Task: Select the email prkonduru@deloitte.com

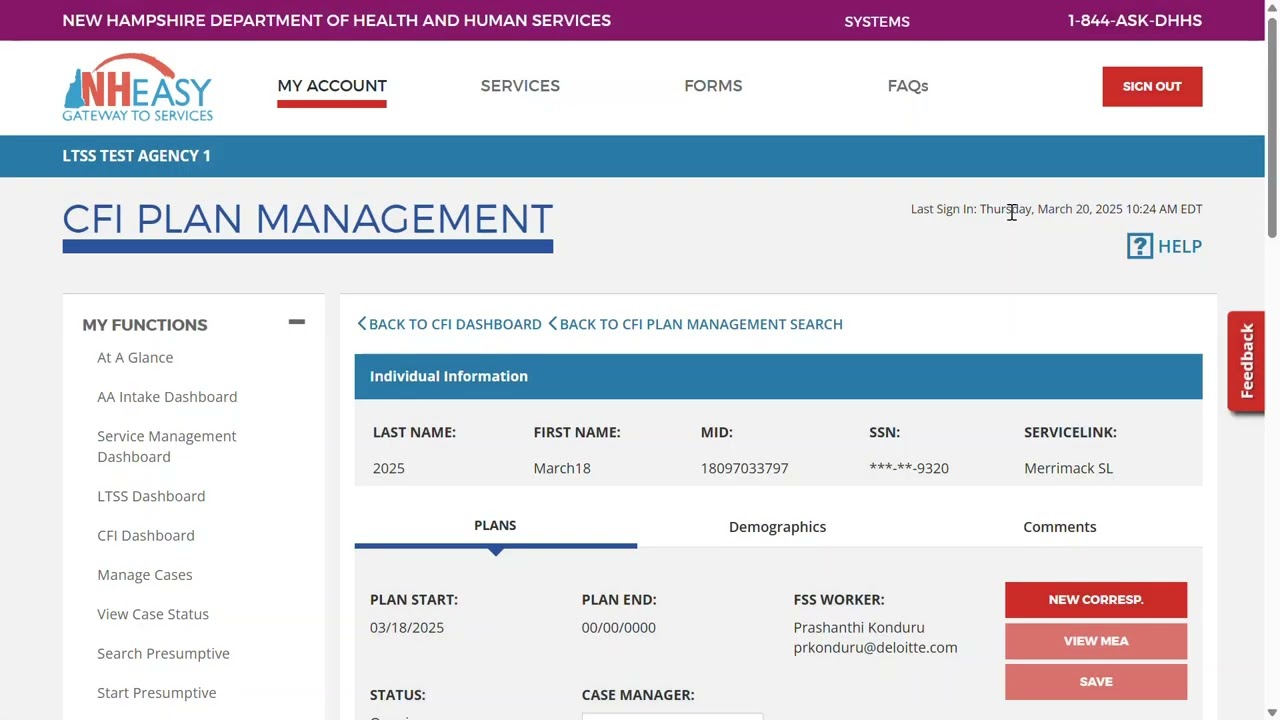Action: [x=875, y=648]
